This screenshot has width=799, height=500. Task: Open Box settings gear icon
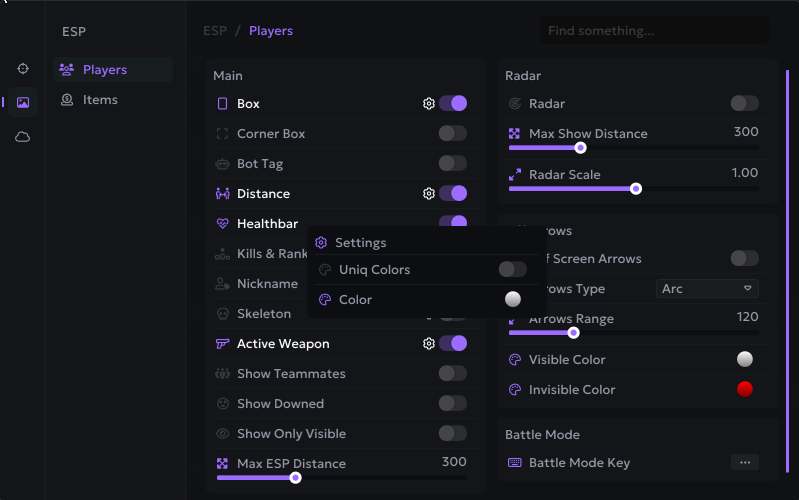(x=429, y=104)
